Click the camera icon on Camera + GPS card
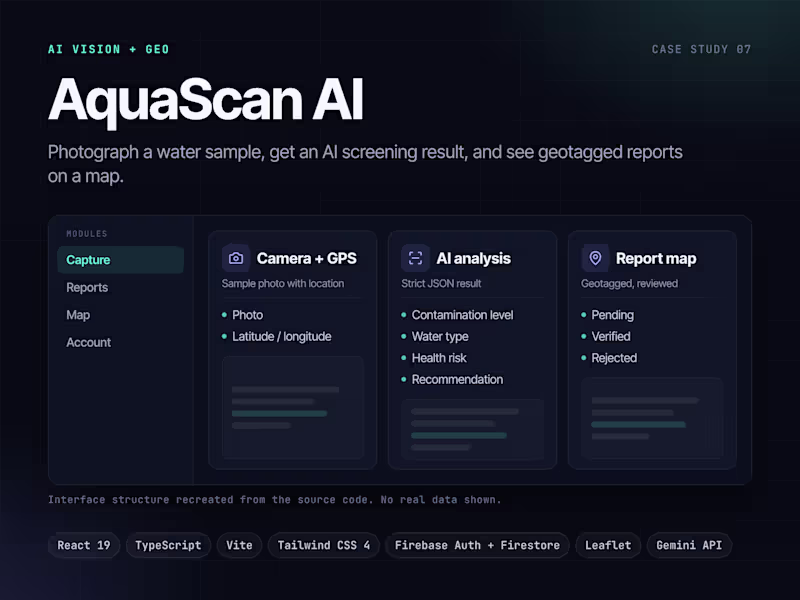 [236, 258]
